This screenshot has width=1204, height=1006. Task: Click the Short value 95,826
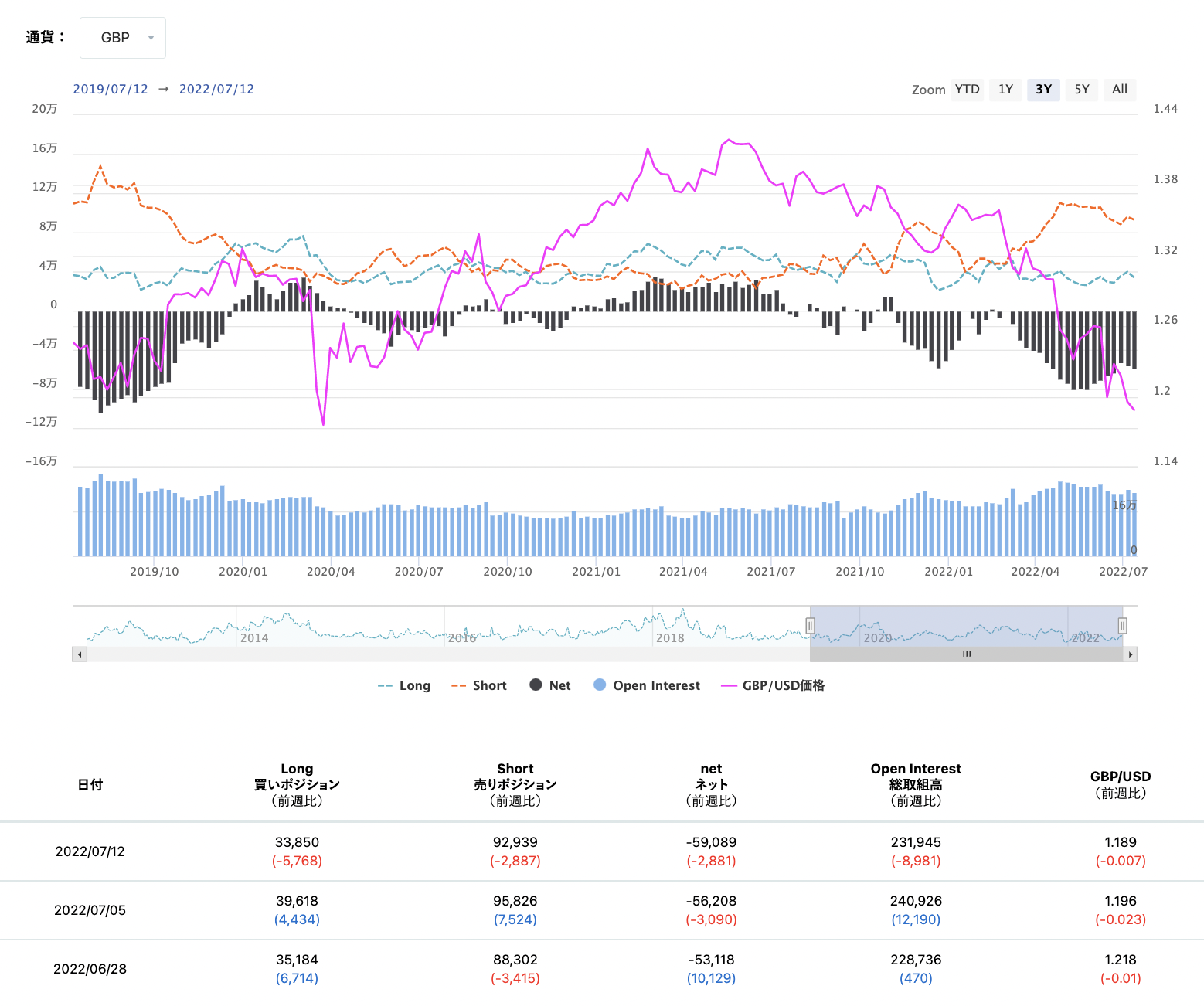click(515, 901)
